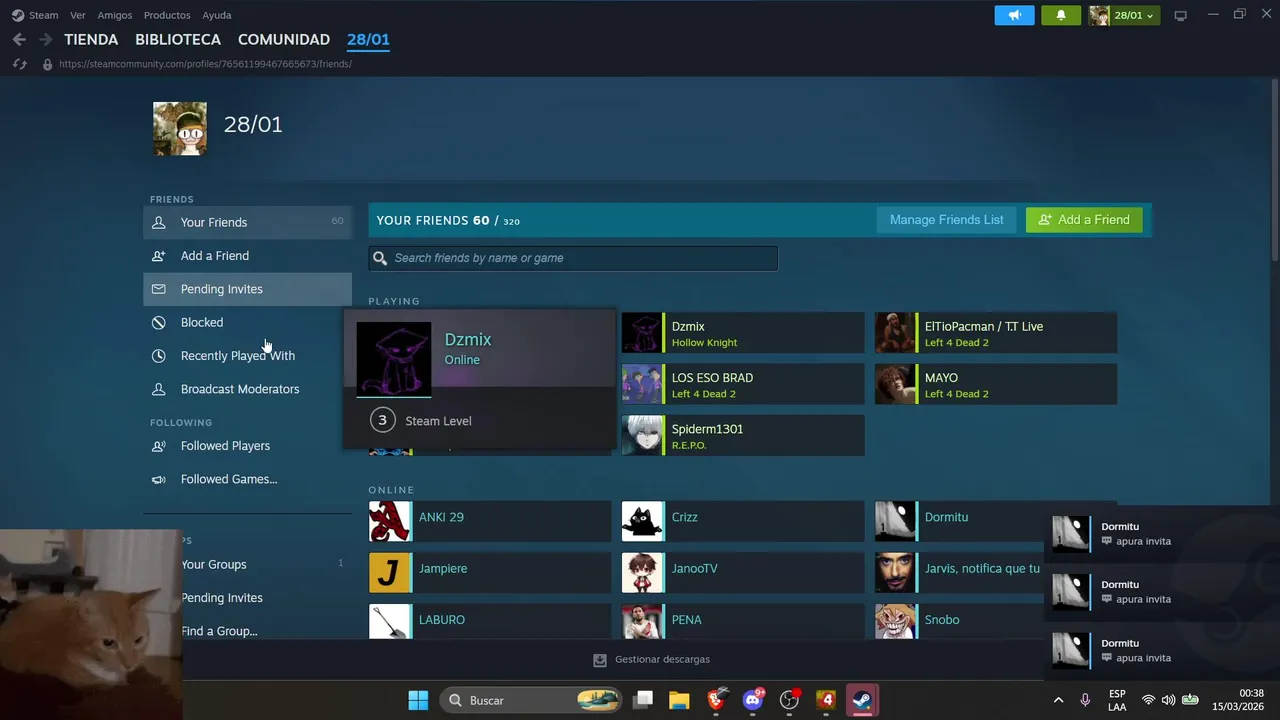Screen dimensions: 1280x720
Task: Switch to TIENDA tab
Action: click(91, 40)
